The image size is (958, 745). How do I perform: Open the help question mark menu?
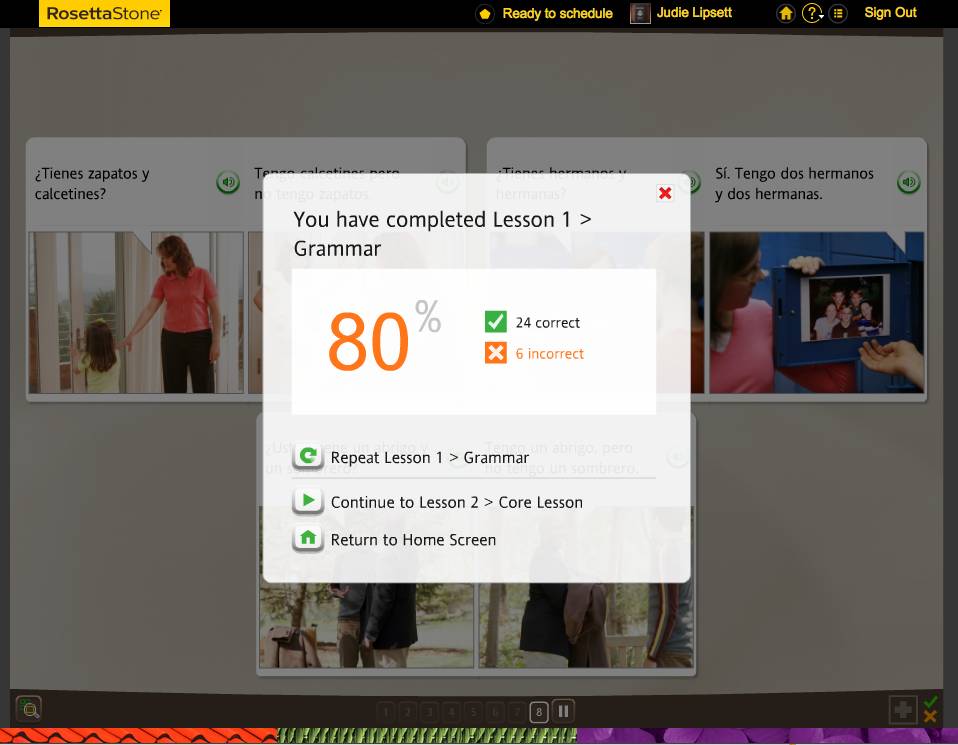(812, 13)
